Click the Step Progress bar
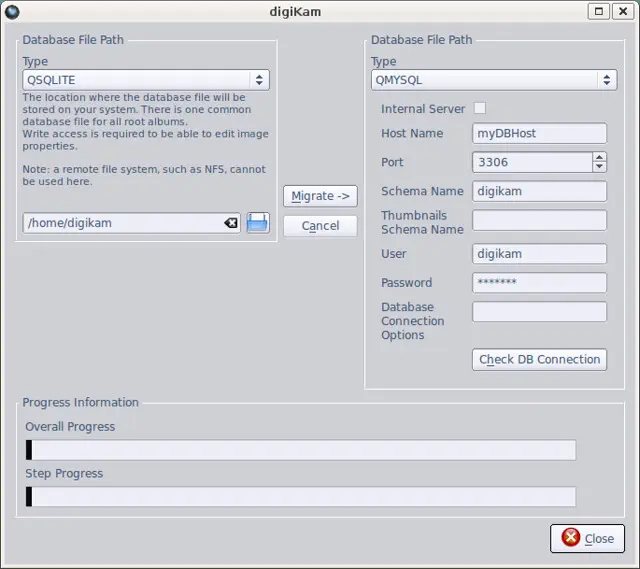Screen dimensions: 640x569 click(x=300, y=497)
